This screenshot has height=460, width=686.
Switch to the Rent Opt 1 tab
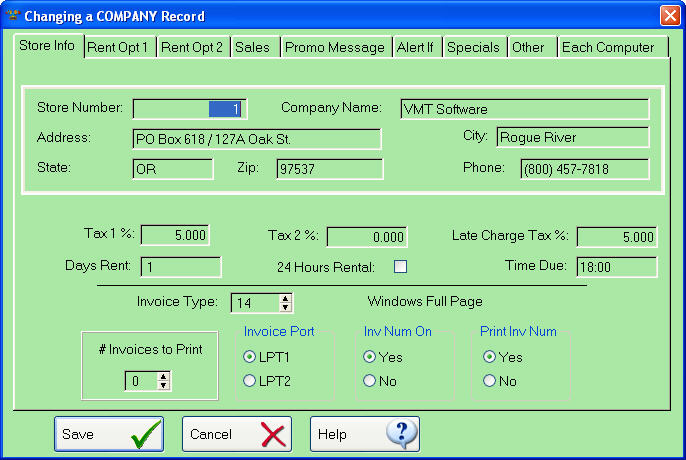pos(118,47)
